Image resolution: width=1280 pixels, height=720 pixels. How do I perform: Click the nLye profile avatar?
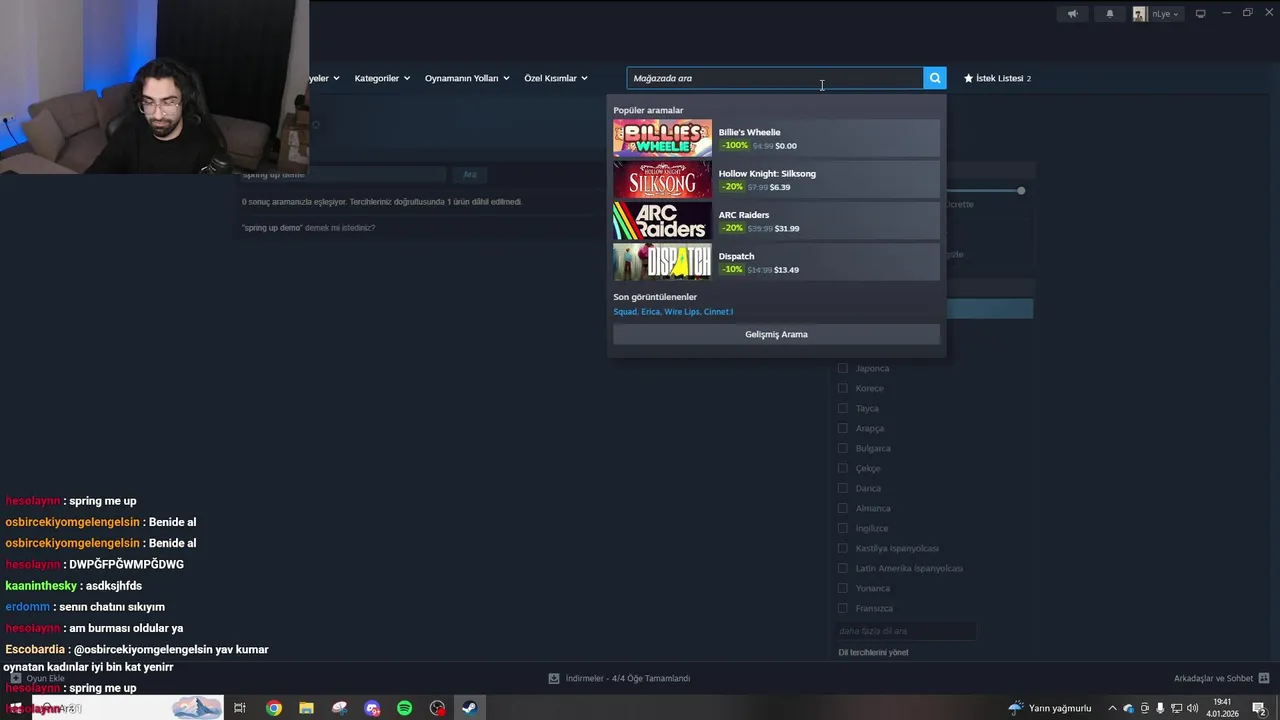tap(1140, 14)
